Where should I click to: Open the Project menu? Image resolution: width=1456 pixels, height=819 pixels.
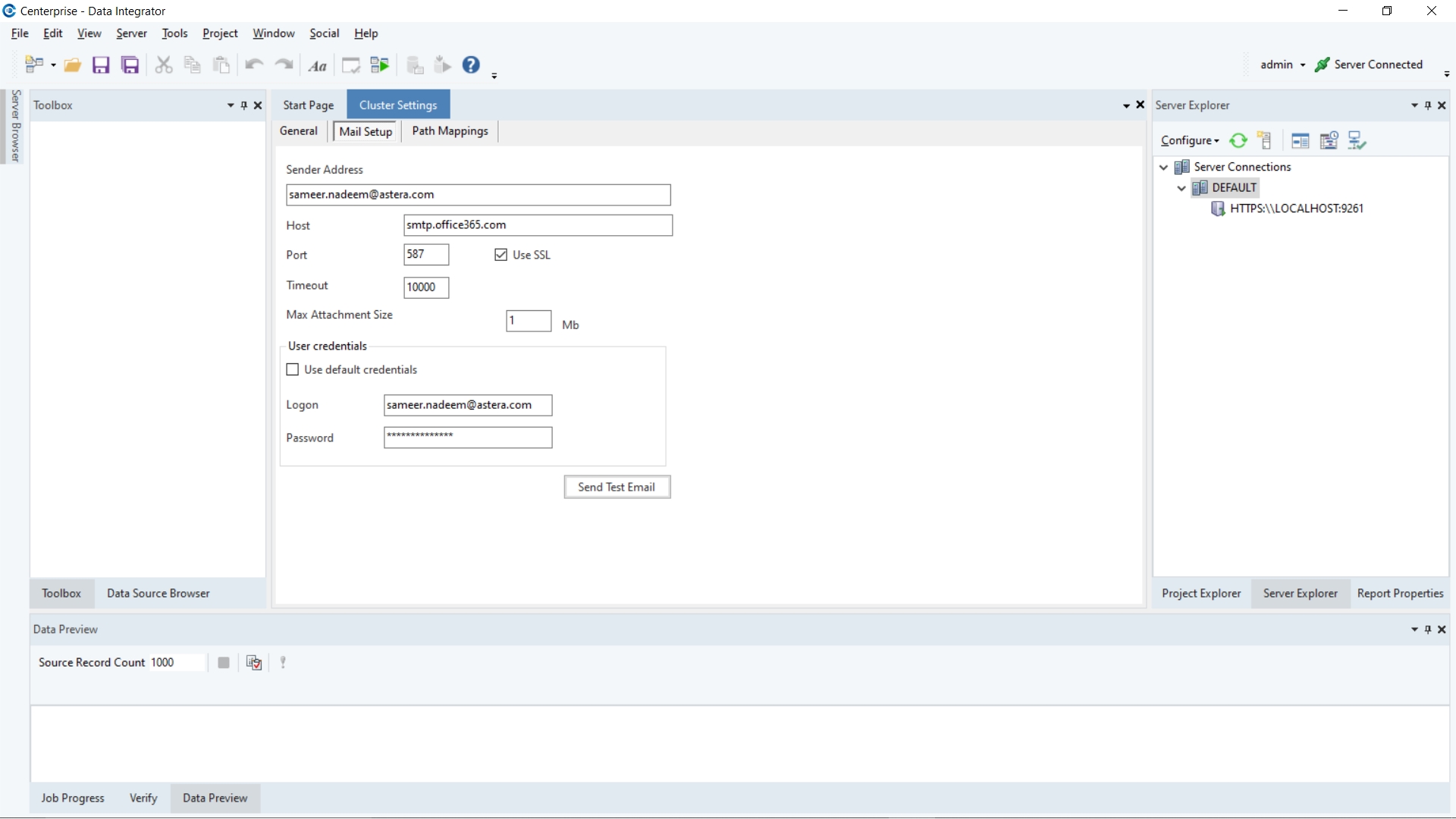click(x=220, y=33)
